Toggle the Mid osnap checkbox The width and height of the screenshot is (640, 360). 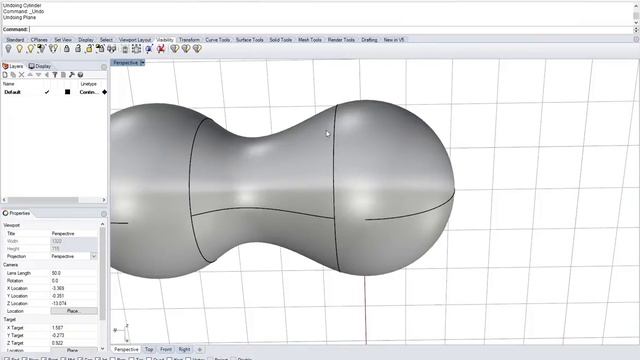(x=63, y=359)
